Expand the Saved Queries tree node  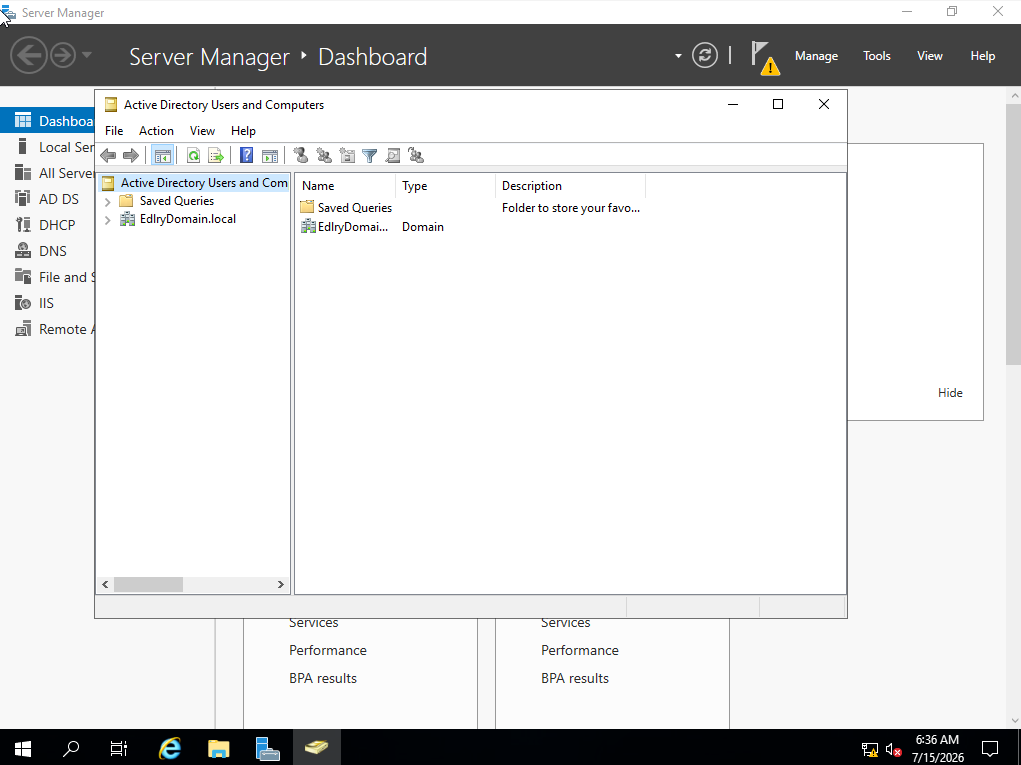pos(107,202)
